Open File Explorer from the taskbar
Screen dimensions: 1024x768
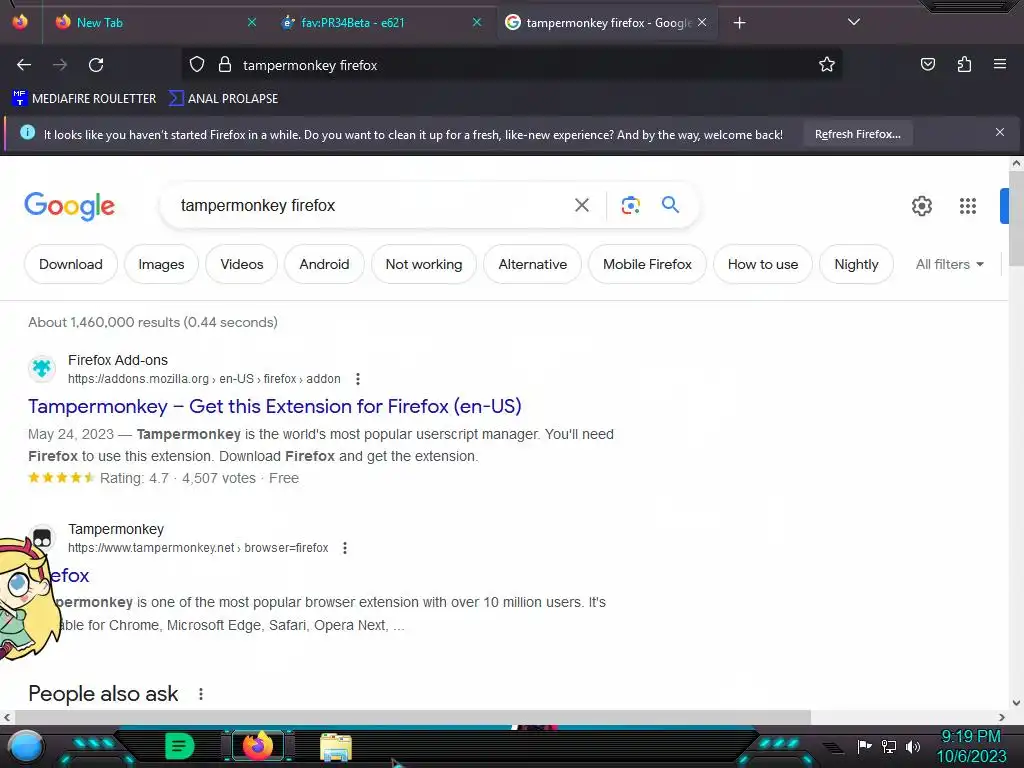pos(336,746)
